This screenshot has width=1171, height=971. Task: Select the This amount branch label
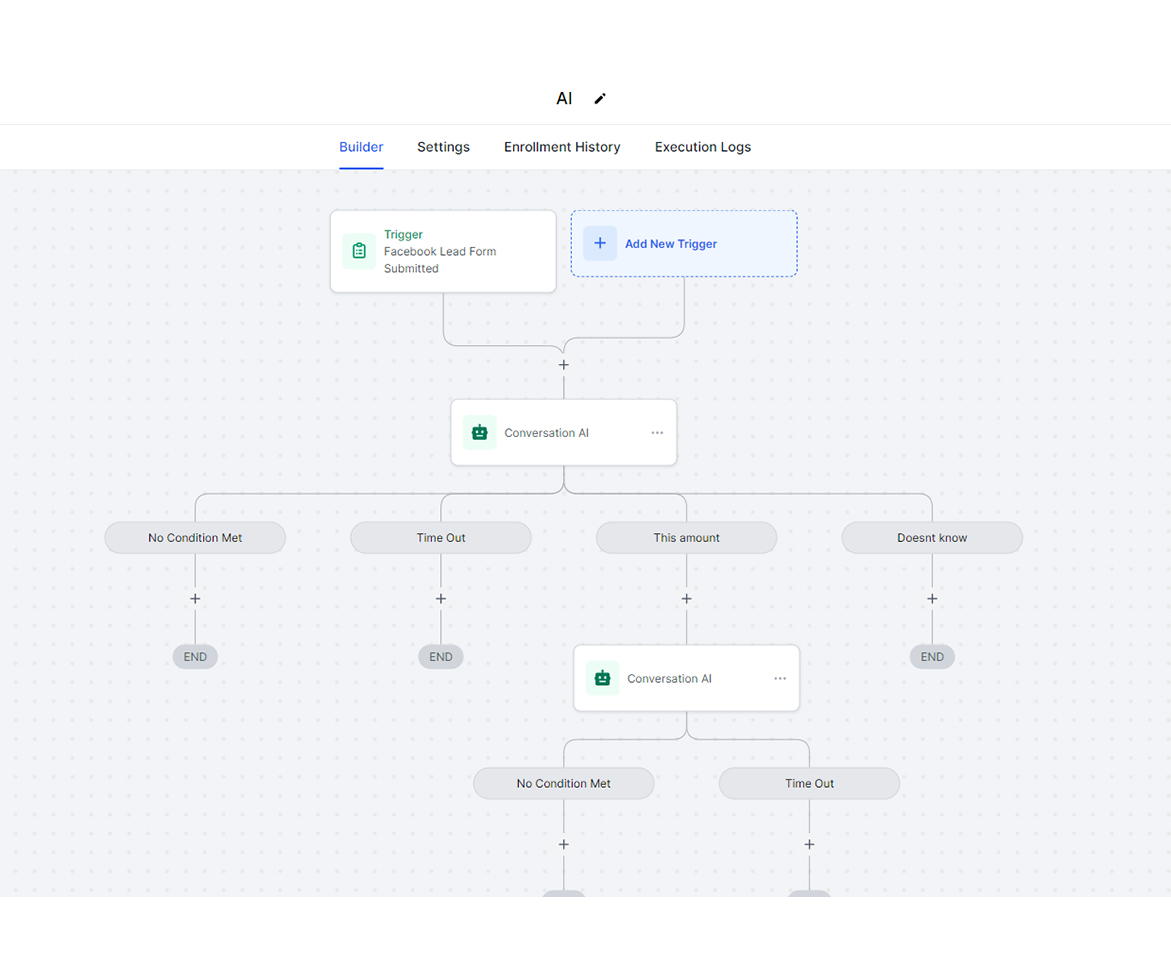(686, 538)
